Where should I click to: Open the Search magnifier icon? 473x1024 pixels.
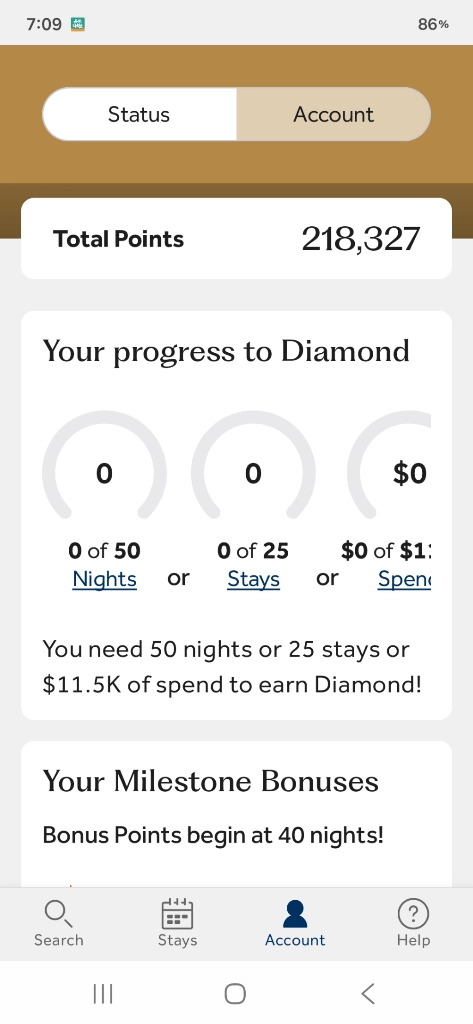pos(58,914)
